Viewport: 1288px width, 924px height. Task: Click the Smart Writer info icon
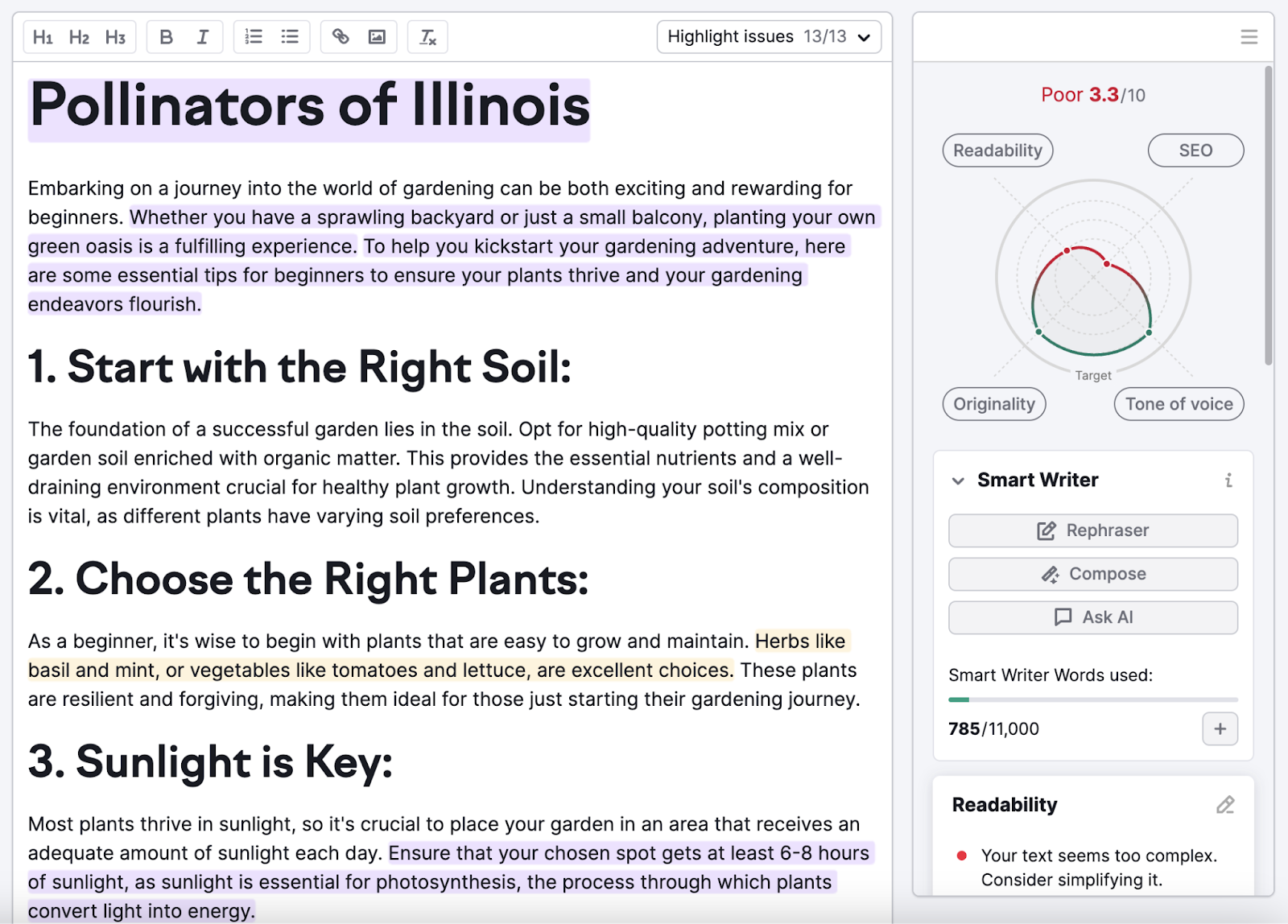(1228, 481)
